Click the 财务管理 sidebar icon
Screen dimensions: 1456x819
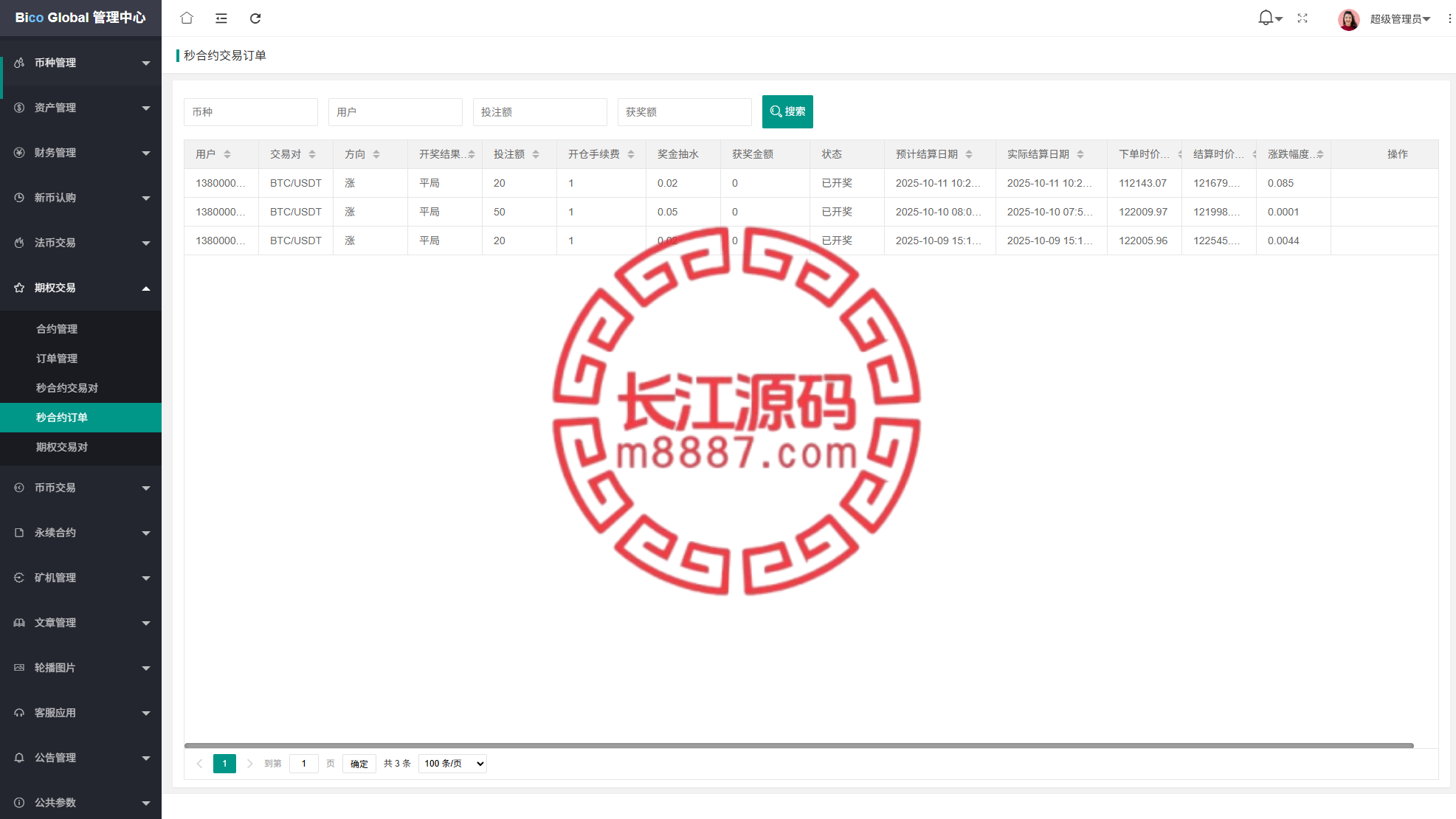point(19,153)
